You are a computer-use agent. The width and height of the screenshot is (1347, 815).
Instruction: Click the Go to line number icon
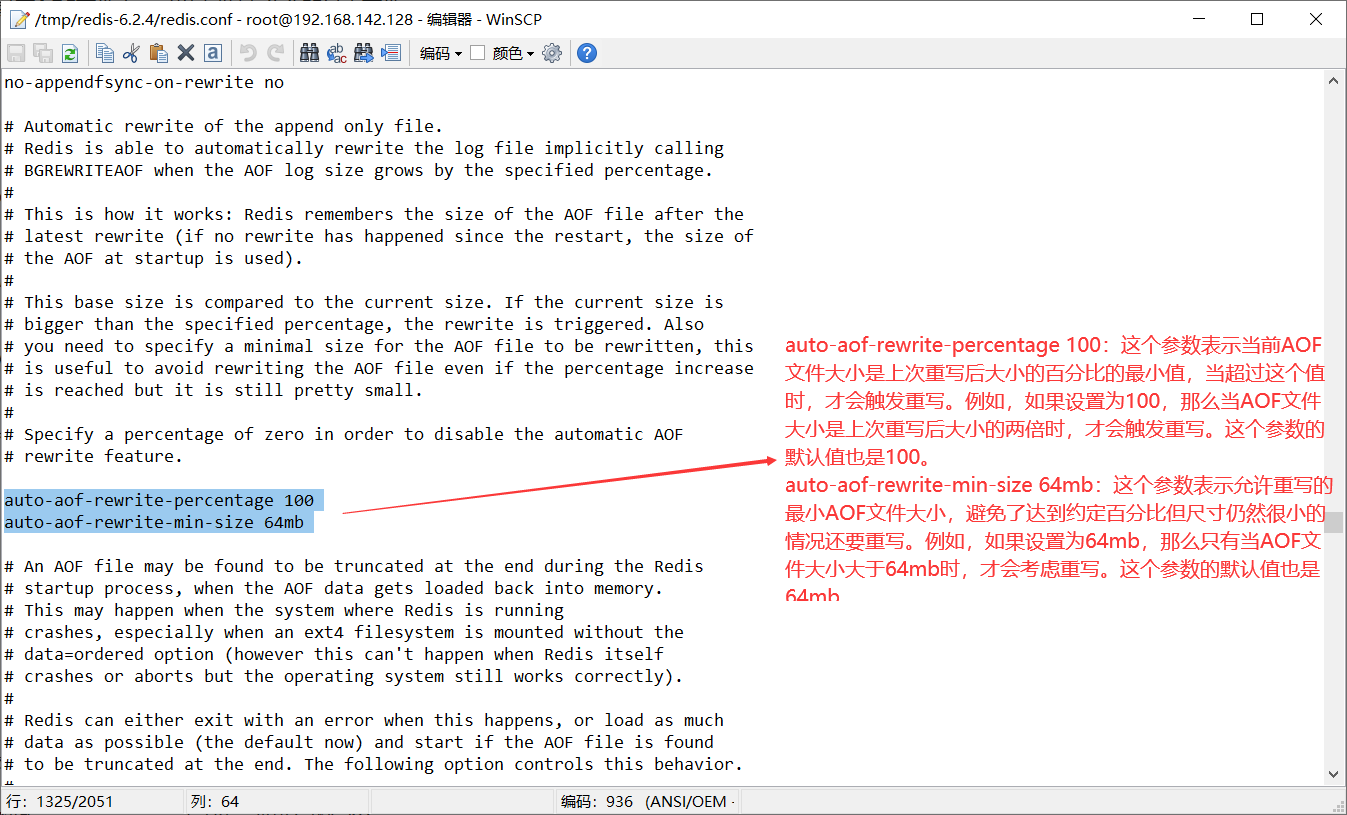point(391,53)
